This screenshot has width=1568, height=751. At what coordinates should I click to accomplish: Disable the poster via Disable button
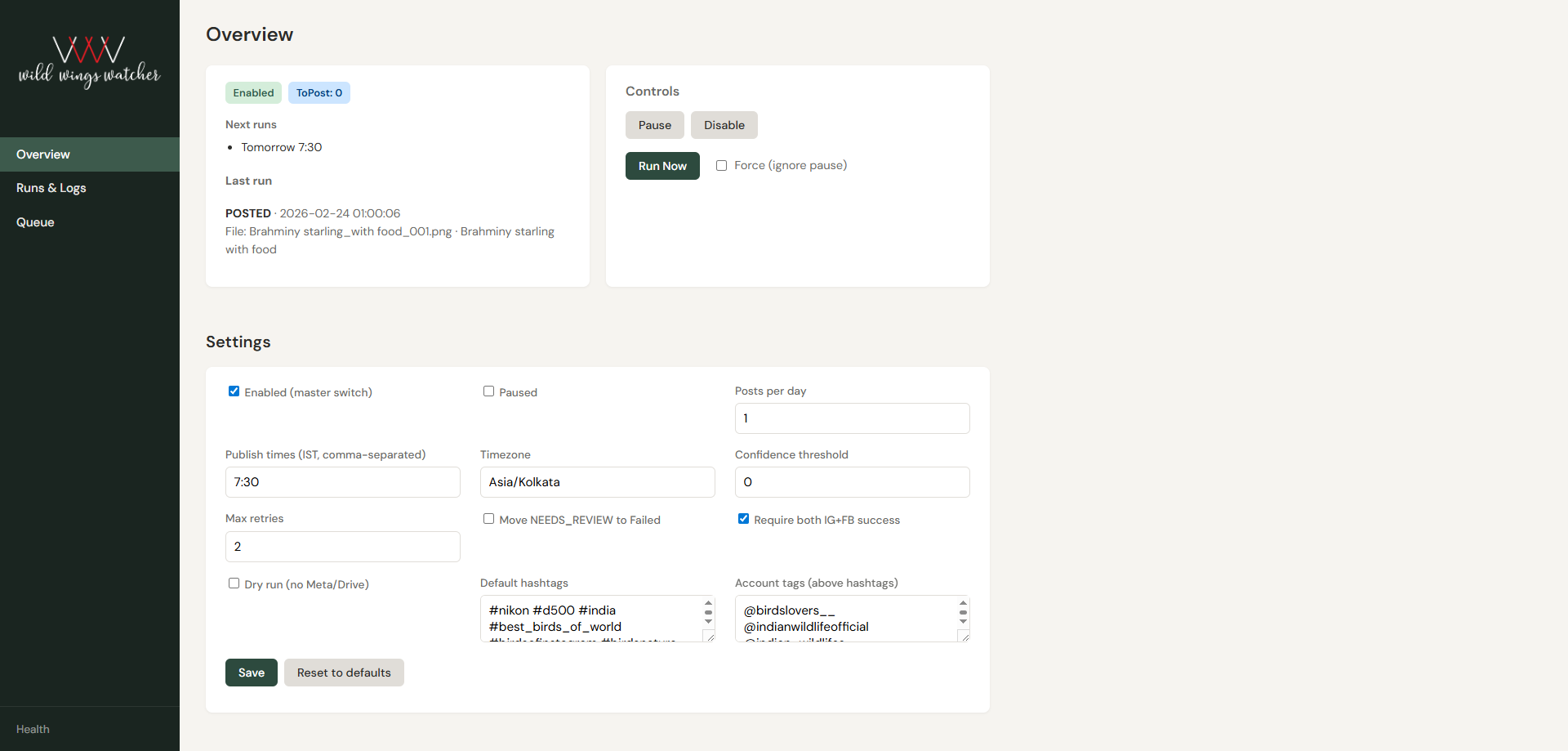pos(724,125)
